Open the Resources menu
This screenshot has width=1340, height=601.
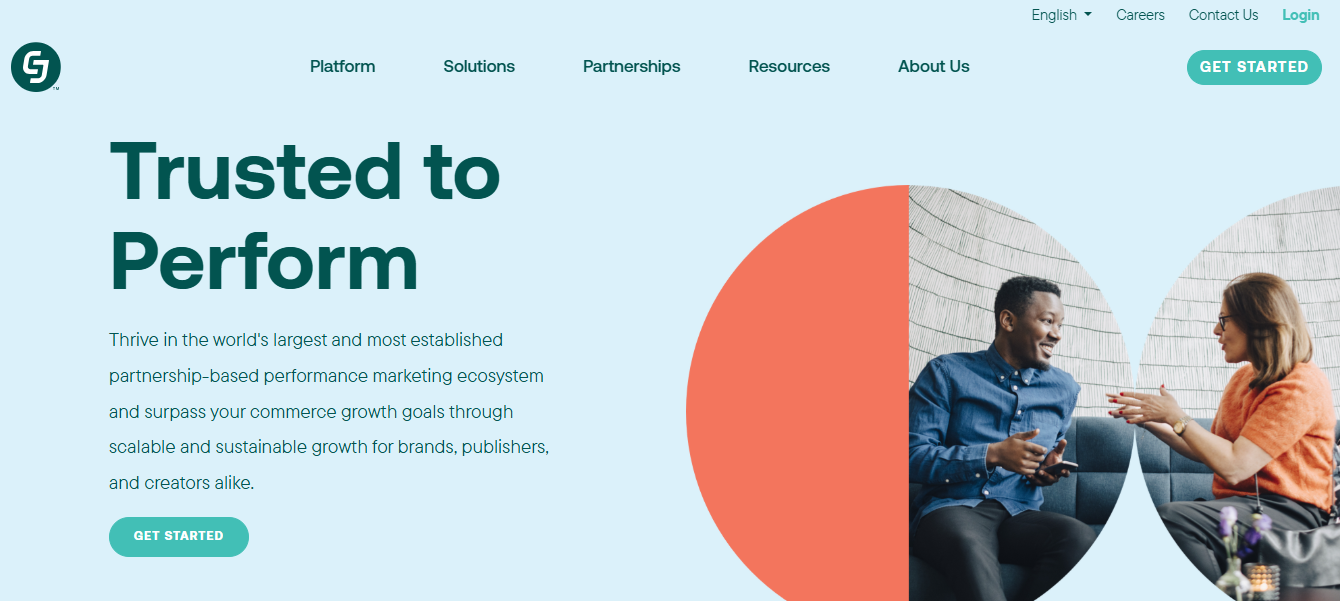(x=789, y=66)
